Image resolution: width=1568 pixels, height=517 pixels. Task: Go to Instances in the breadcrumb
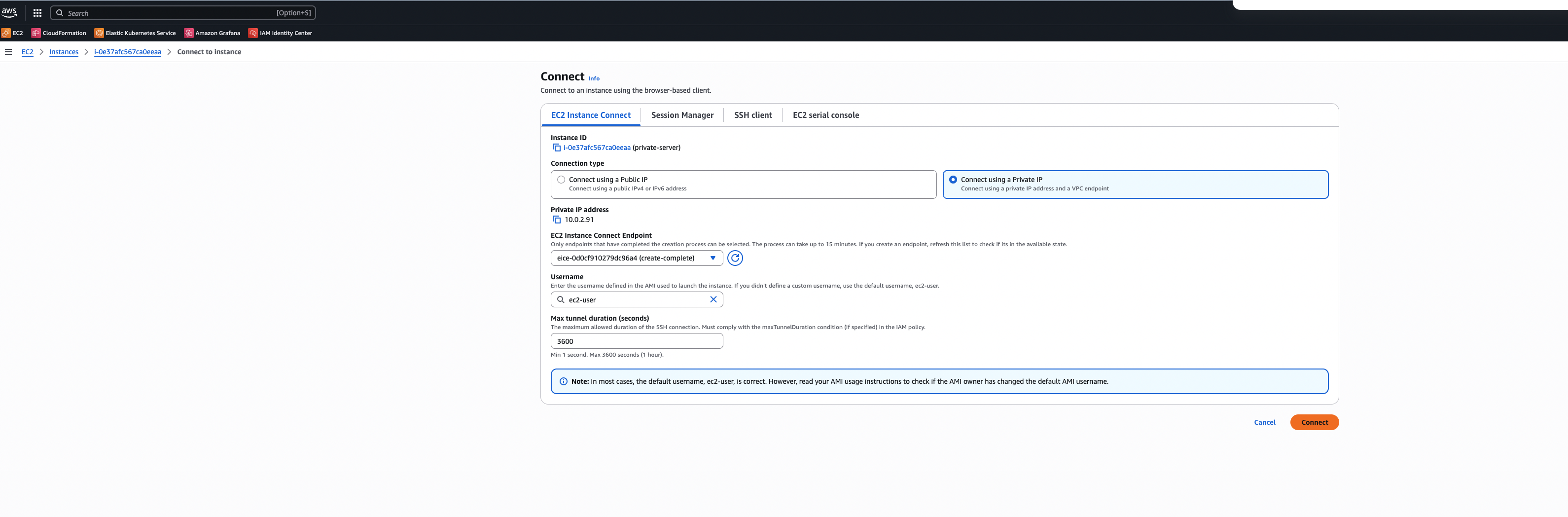click(x=64, y=52)
